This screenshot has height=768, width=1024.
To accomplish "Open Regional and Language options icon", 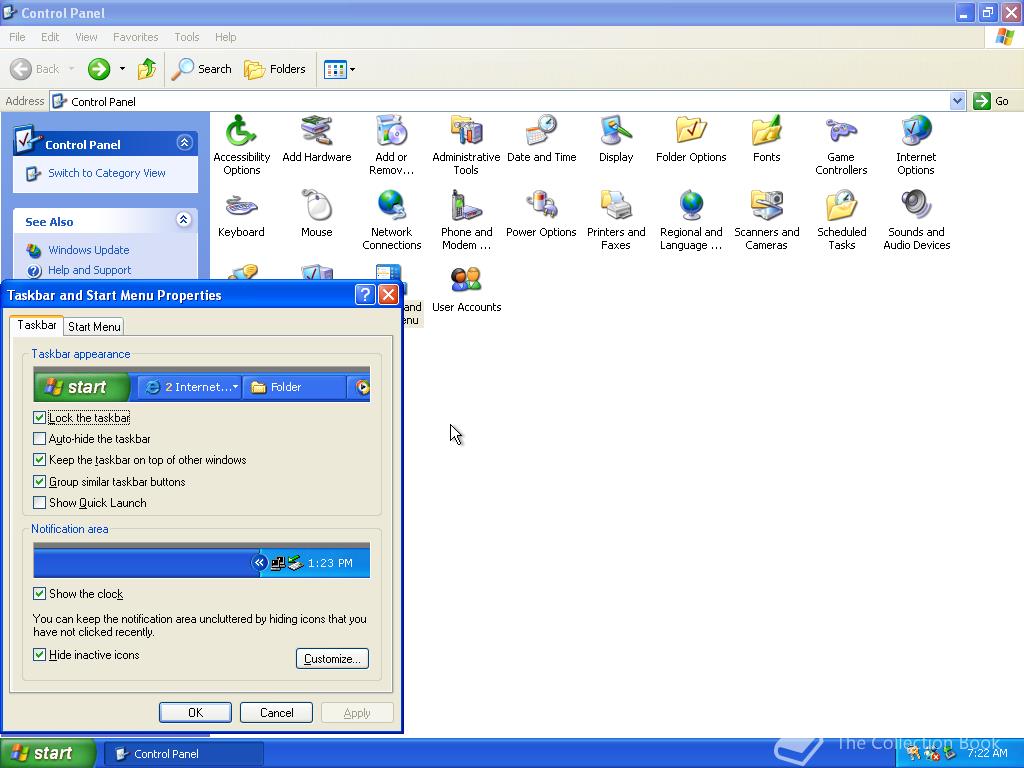I will click(x=691, y=220).
